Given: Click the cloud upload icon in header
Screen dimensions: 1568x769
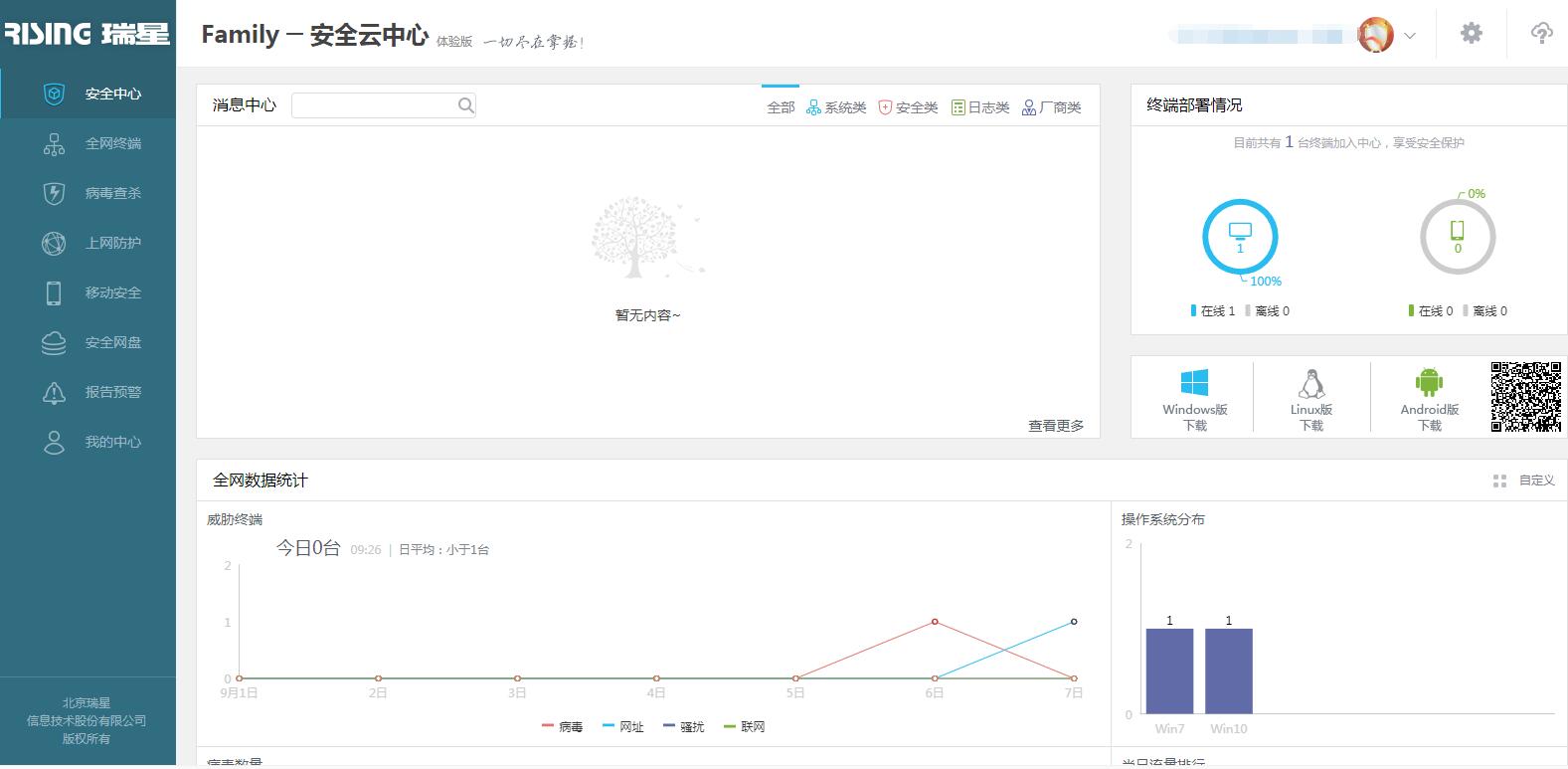Looking at the screenshot, I should pyautogui.click(x=1541, y=33).
